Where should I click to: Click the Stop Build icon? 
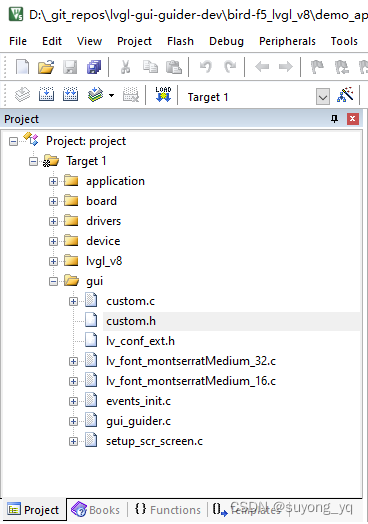[131, 95]
